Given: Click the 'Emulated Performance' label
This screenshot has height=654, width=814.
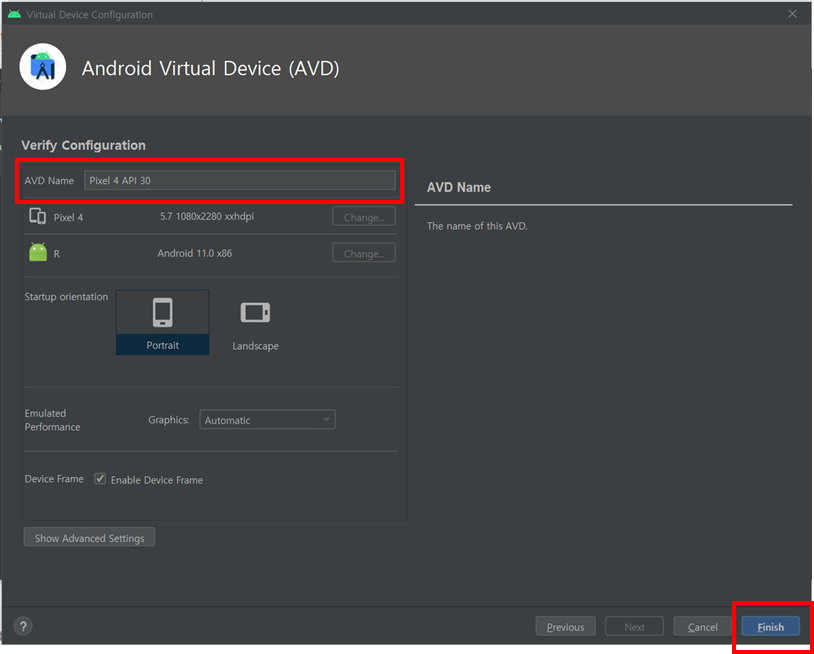Looking at the screenshot, I should [52, 420].
